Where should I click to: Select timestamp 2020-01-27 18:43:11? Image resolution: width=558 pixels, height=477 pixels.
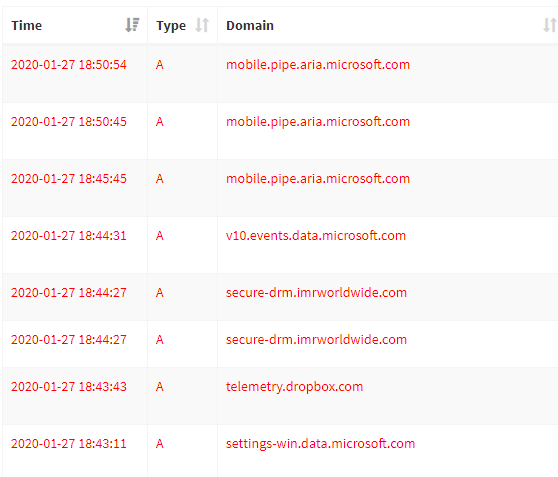pyautogui.click(x=69, y=444)
